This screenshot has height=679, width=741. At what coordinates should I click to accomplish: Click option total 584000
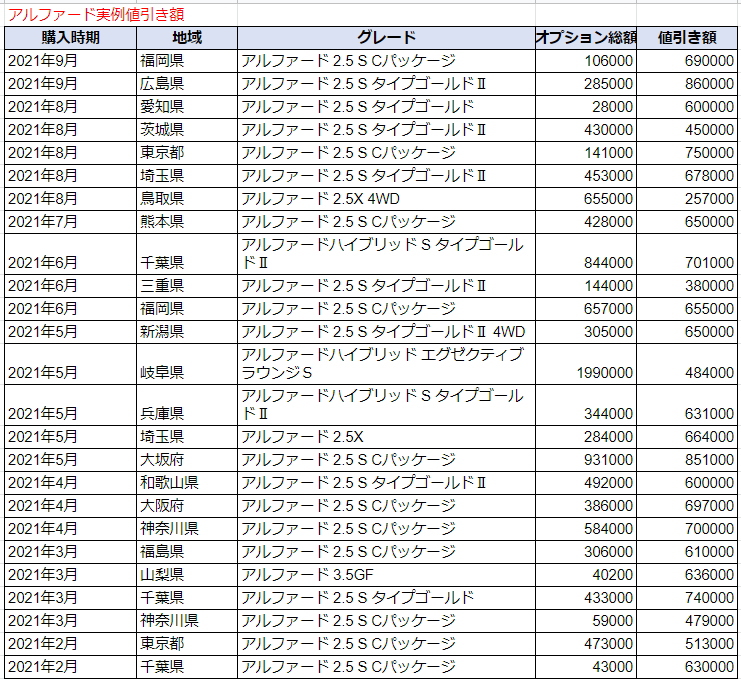point(586,529)
